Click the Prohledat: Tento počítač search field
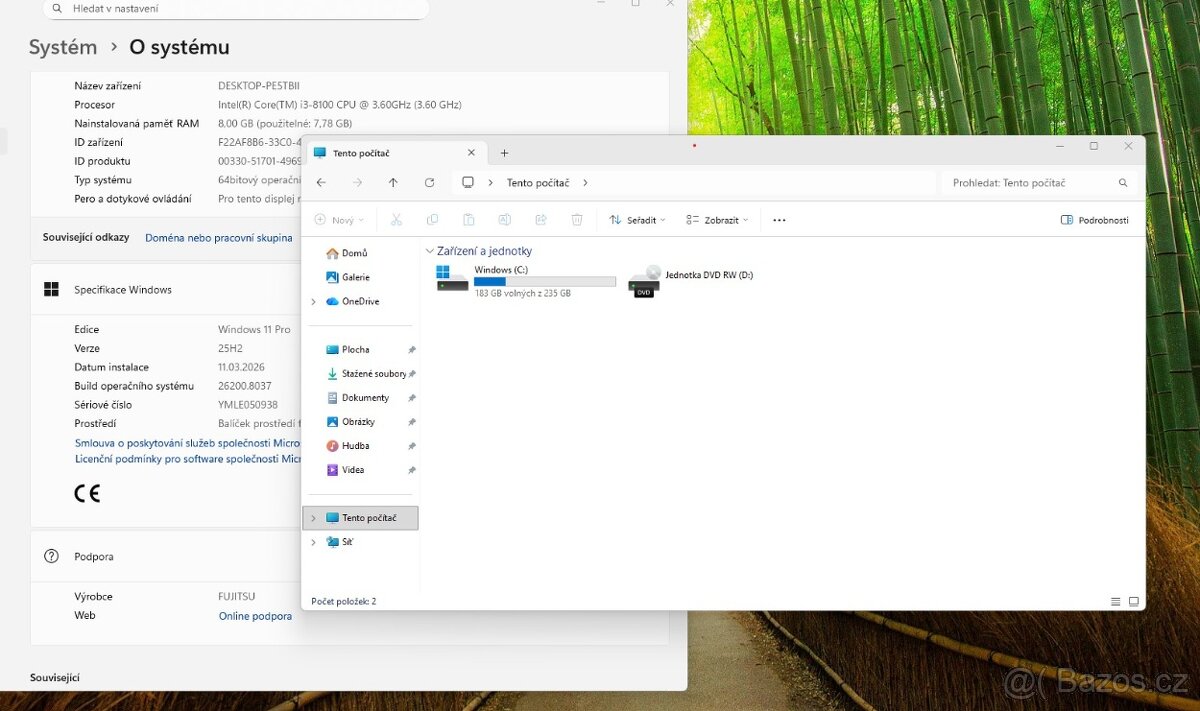This screenshot has height=711, width=1200. click(1030, 183)
